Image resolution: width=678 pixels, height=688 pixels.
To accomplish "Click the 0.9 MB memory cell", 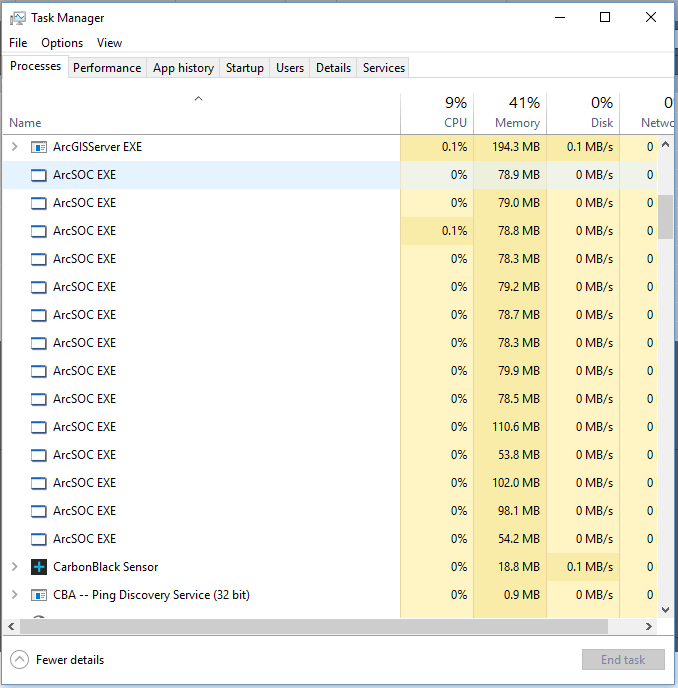I will point(510,595).
